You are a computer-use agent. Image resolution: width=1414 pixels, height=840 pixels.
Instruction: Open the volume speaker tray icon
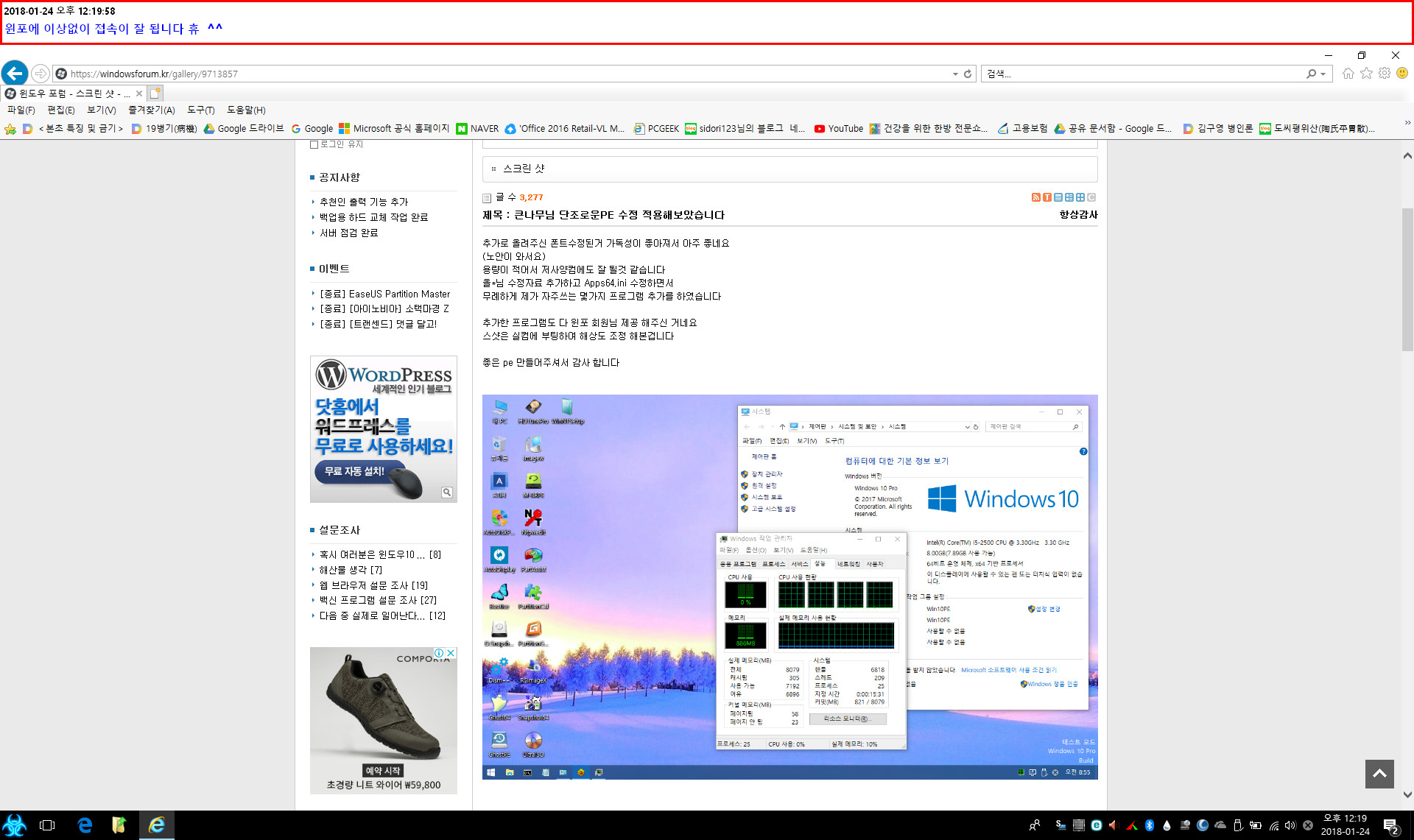1290,825
